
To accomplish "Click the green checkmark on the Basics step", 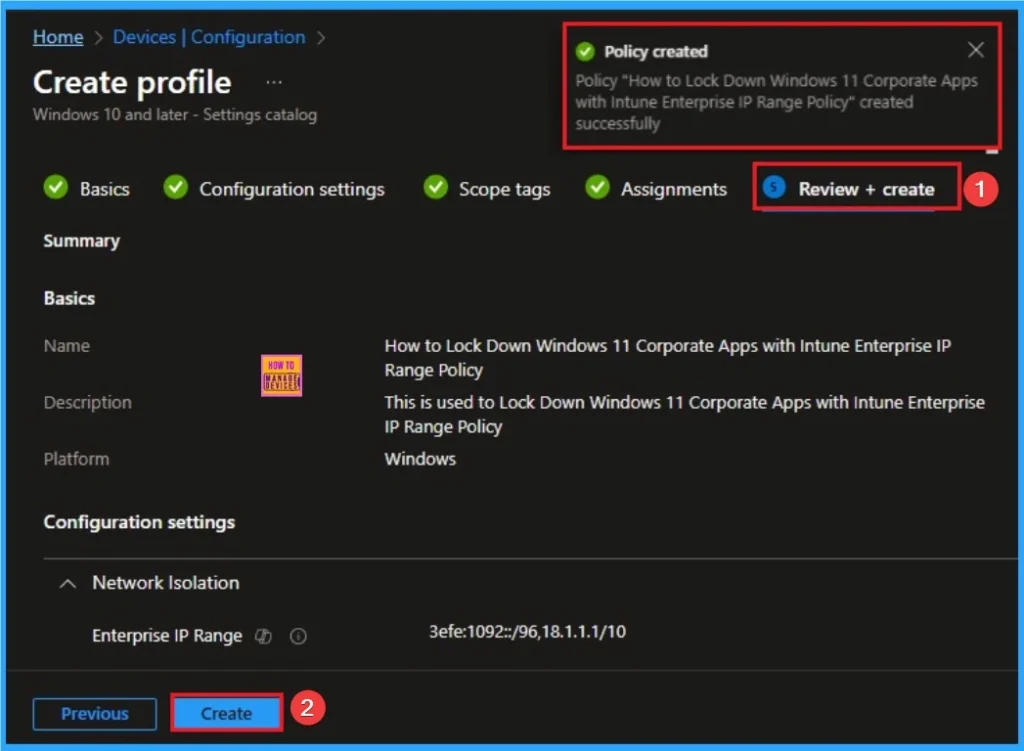I will [55, 188].
